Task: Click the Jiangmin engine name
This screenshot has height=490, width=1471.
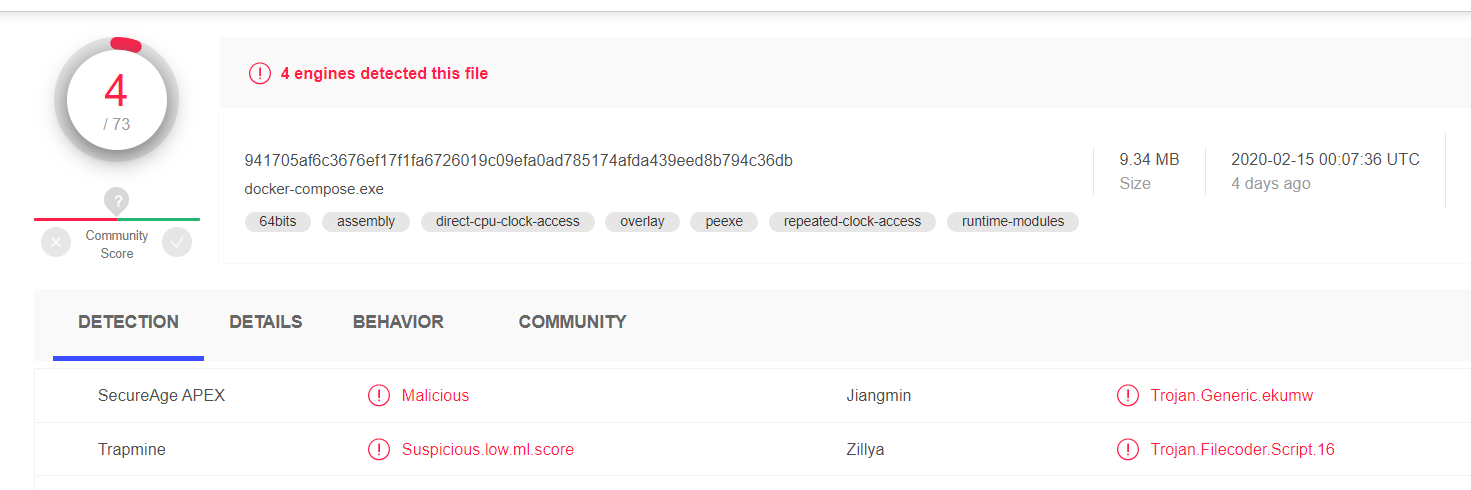Action: [879, 396]
